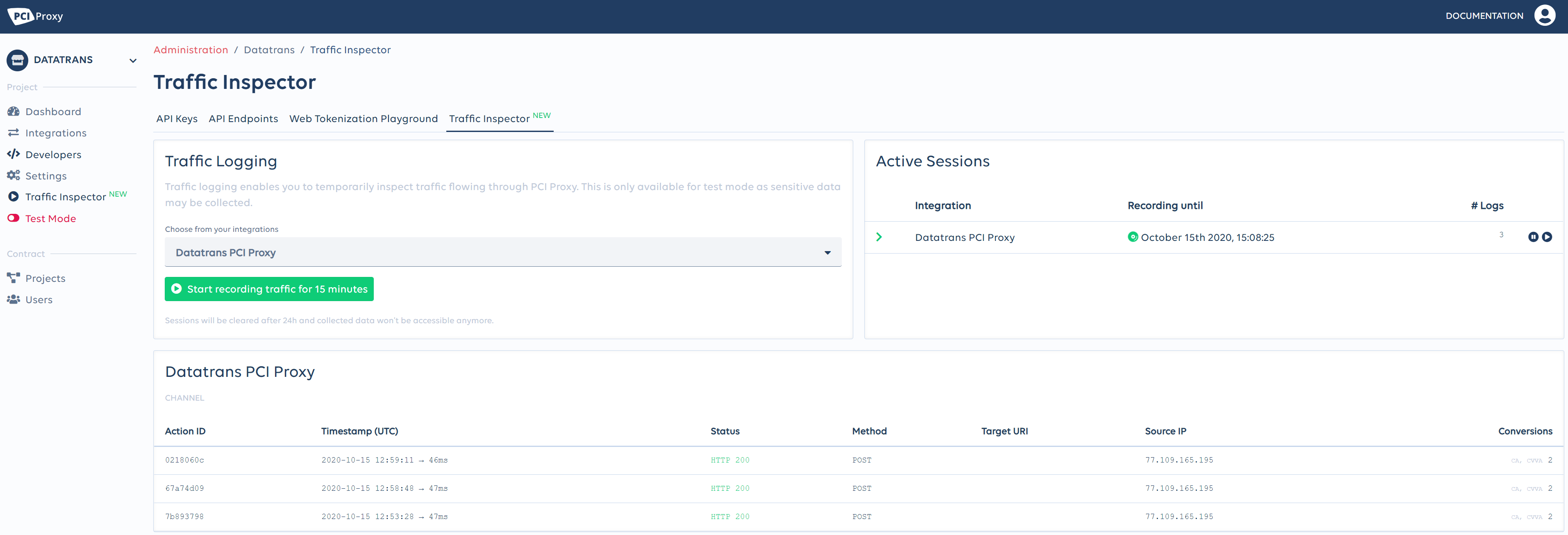Click the Users group icon
Image resolution: width=1568 pixels, height=535 pixels.
point(14,299)
